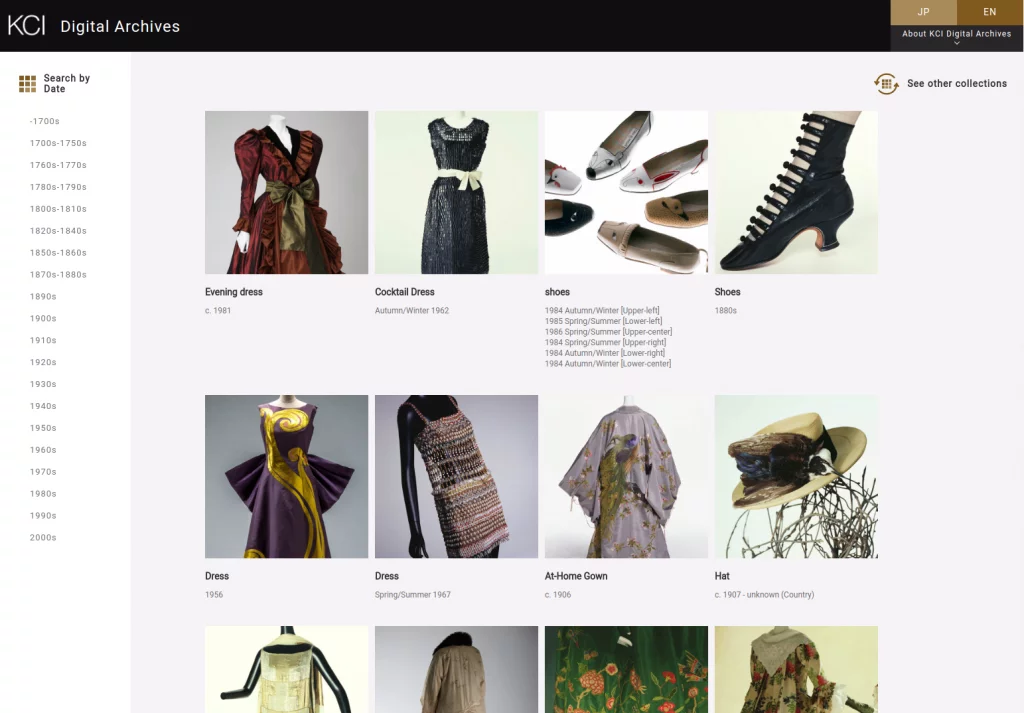Choose the -1700s date range
This screenshot has width=1024, height=713.
tap(45, 122)
